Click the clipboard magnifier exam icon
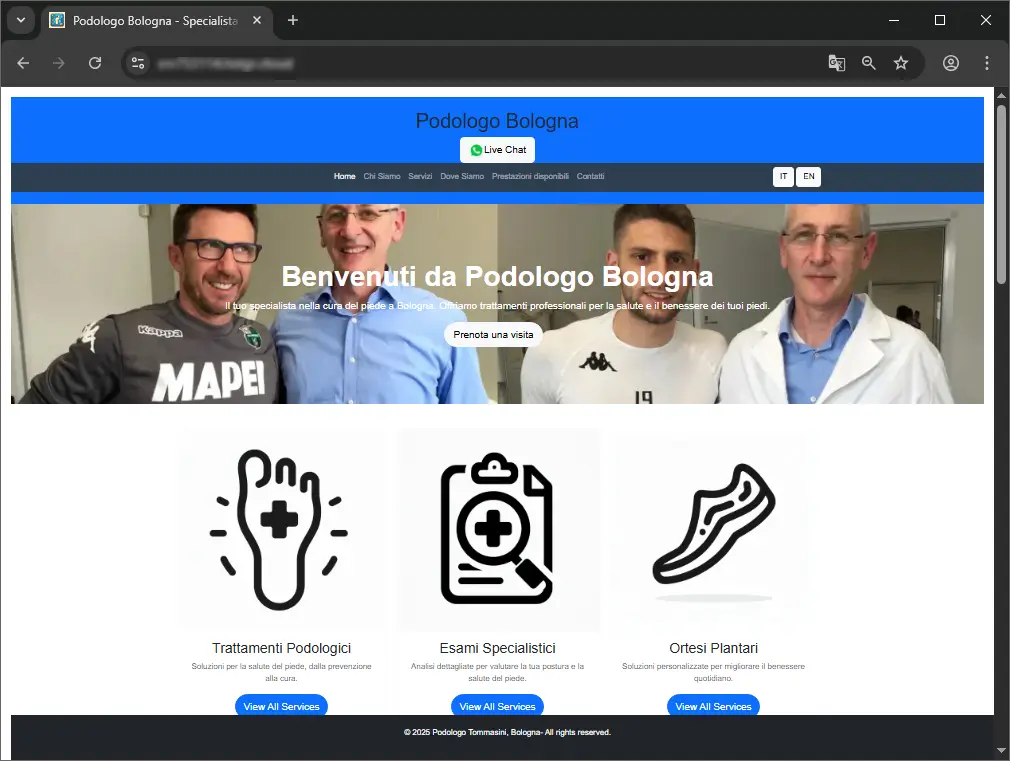 click(498, 529)
